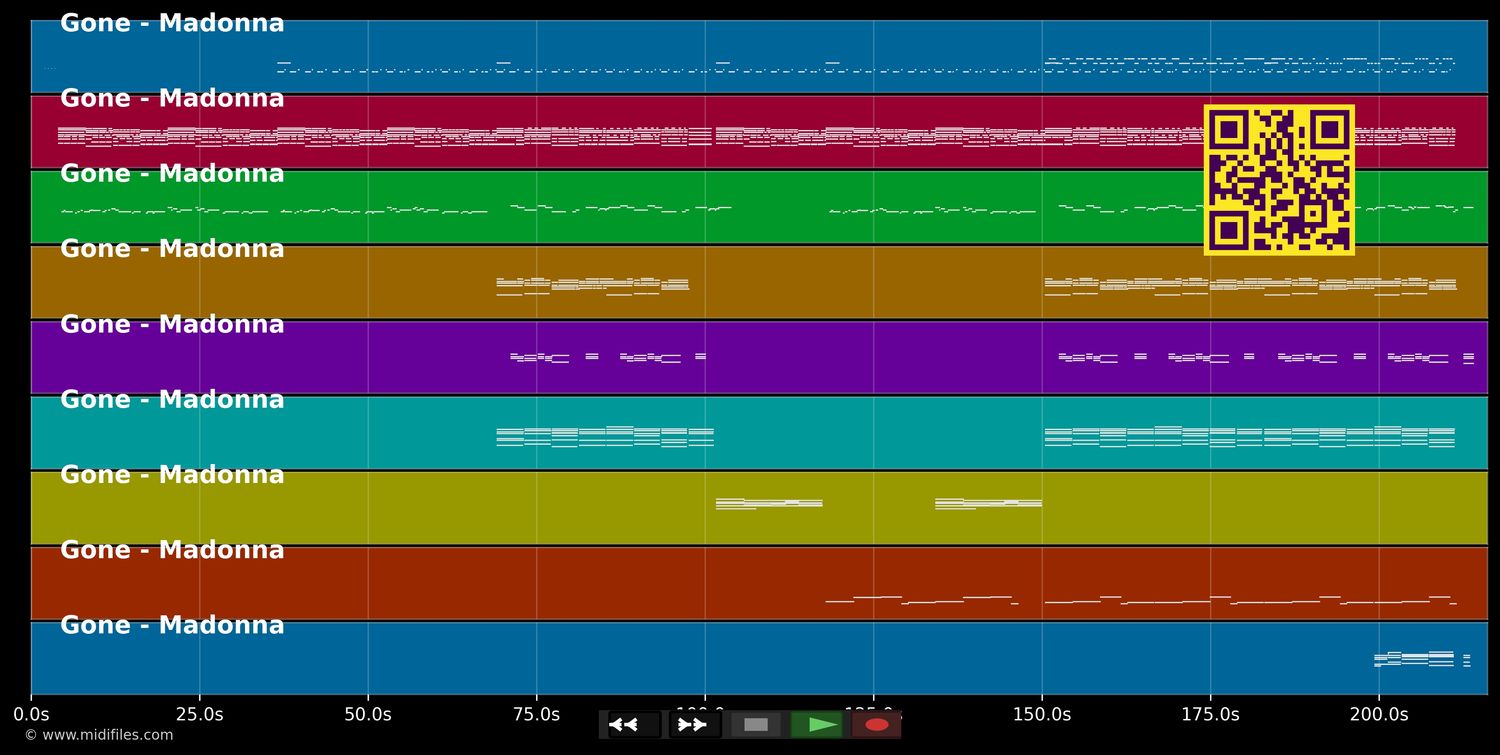Open the yellow QR code image

click(1279, 180)
